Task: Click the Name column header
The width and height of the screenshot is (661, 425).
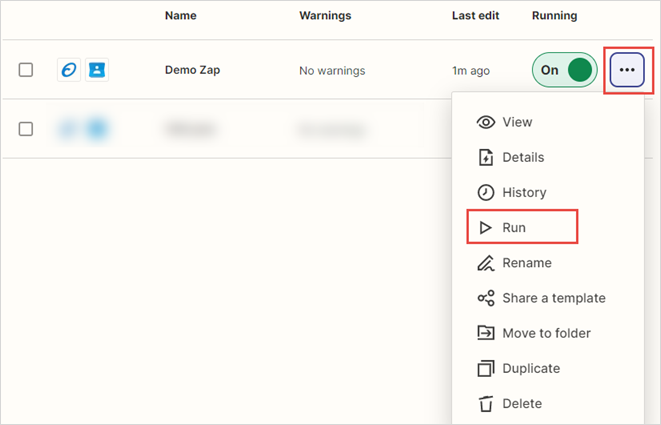Action: coord(180,16)
